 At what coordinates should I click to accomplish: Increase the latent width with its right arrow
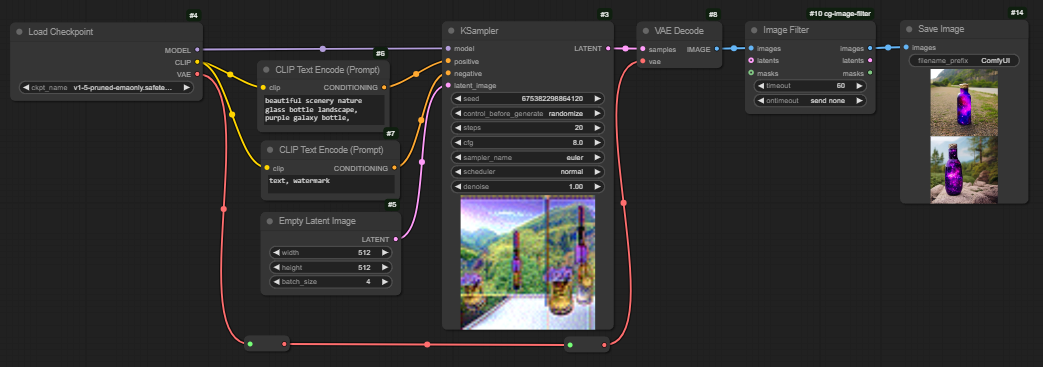[x=384, y=253]
